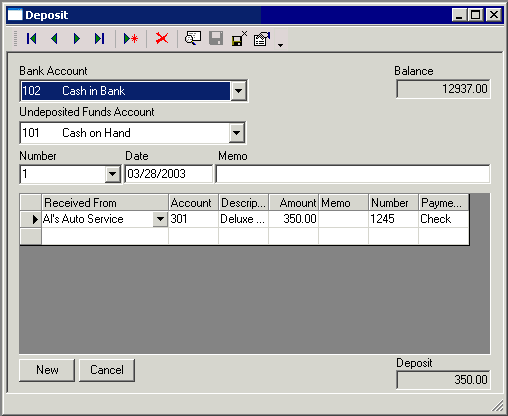This screenshot has height=416, width=508.
Task: Open the Number dropdown arrow
Action: [112, 174]
